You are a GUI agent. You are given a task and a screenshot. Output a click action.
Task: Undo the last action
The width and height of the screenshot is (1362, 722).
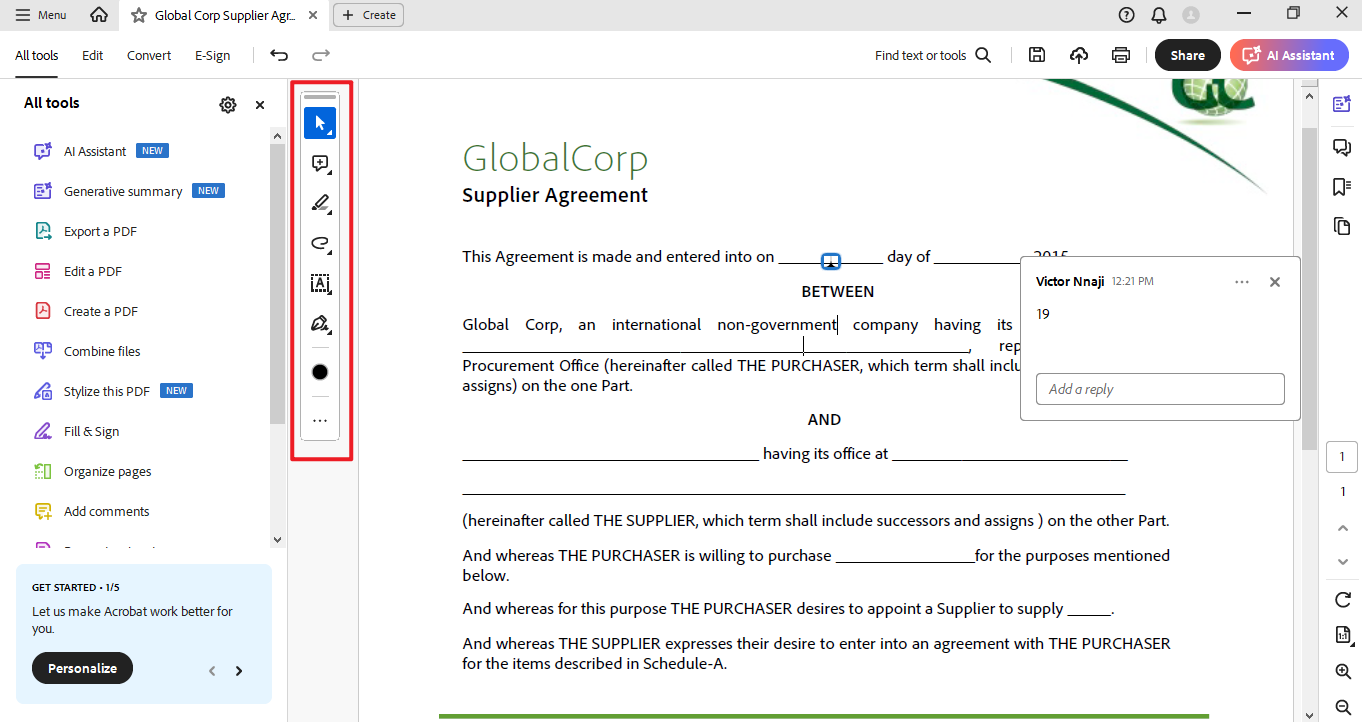[279, 56]
